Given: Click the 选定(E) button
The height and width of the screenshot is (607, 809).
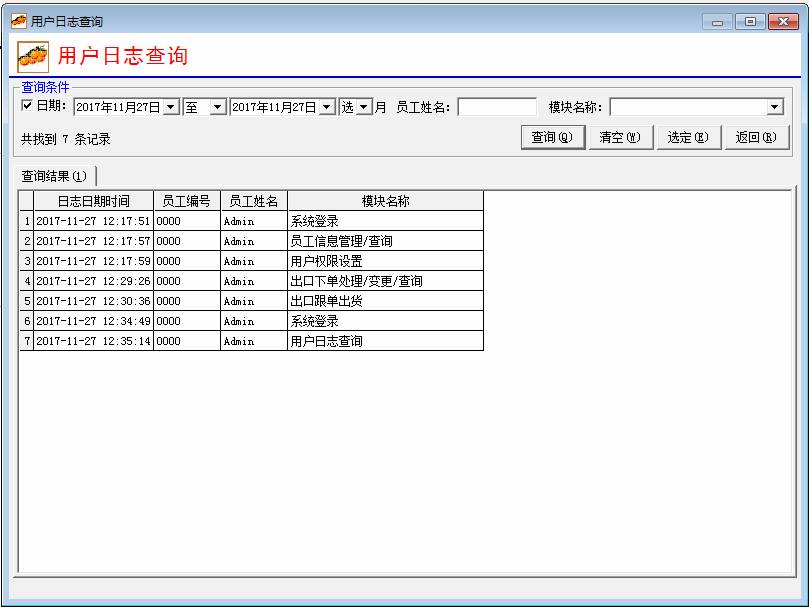Looking at the screenshot, I should [x=687, y=138].
